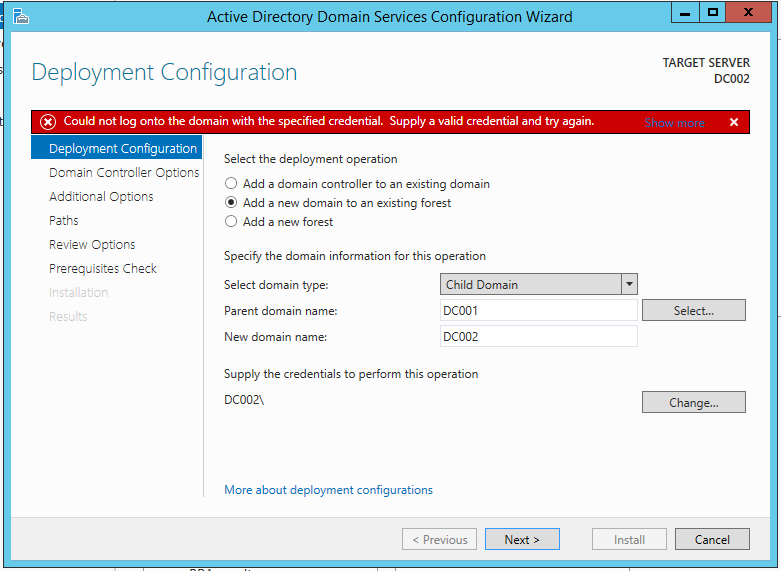Click the Cancel button
The width and height of the screenshot is (781, 571).
712,539
